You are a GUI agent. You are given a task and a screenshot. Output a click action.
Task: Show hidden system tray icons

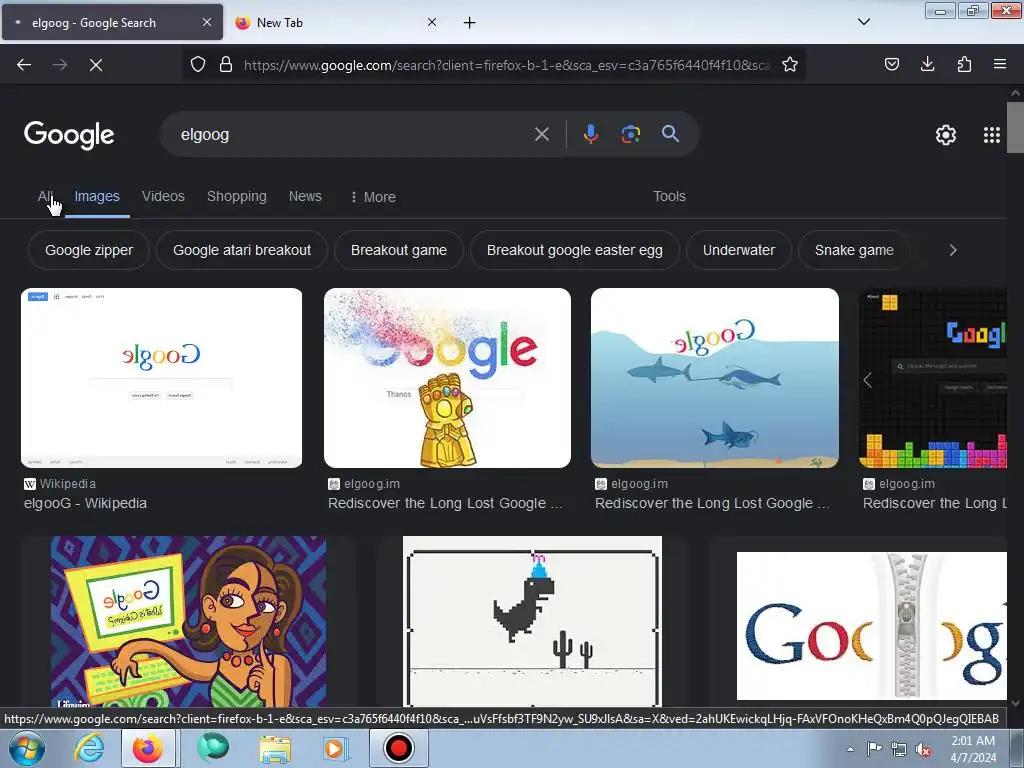pyautogui.click(x=850, y=750)
